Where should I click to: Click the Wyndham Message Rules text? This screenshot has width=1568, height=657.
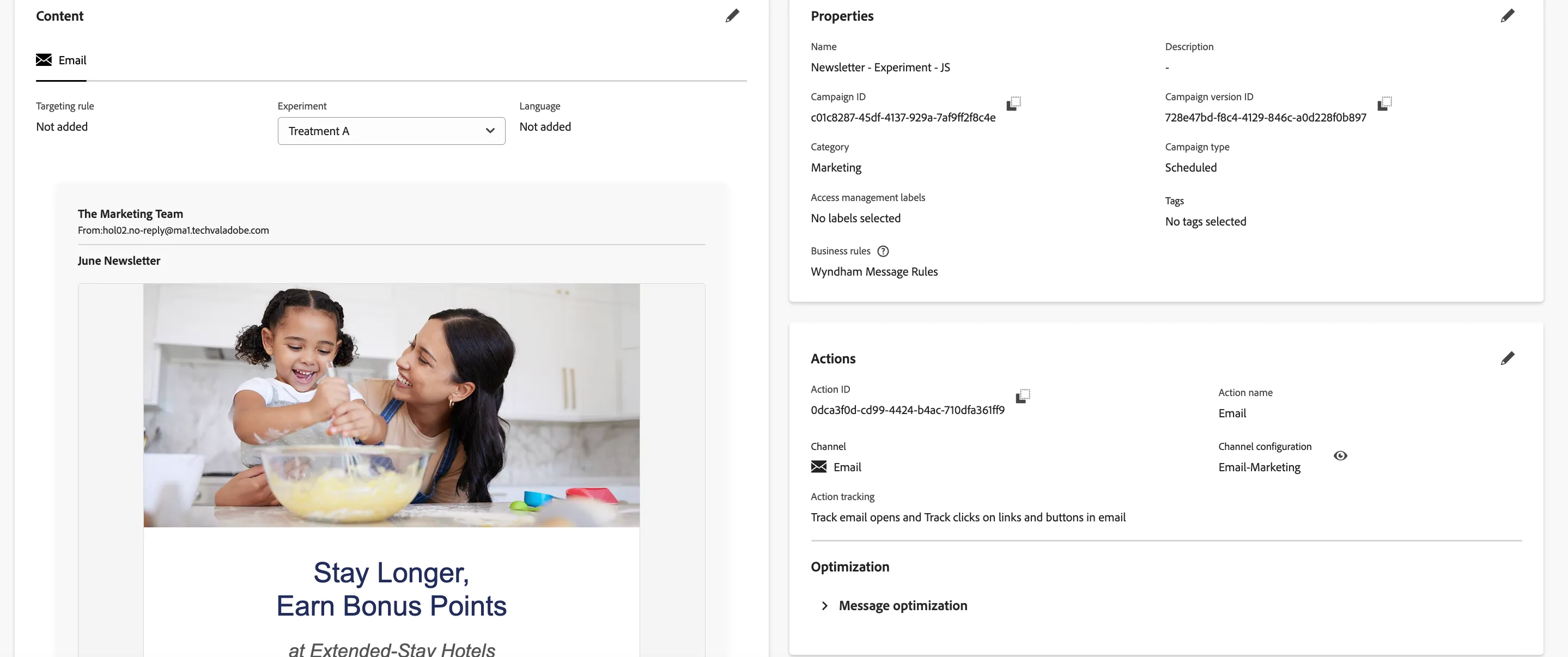click(874, 271)
